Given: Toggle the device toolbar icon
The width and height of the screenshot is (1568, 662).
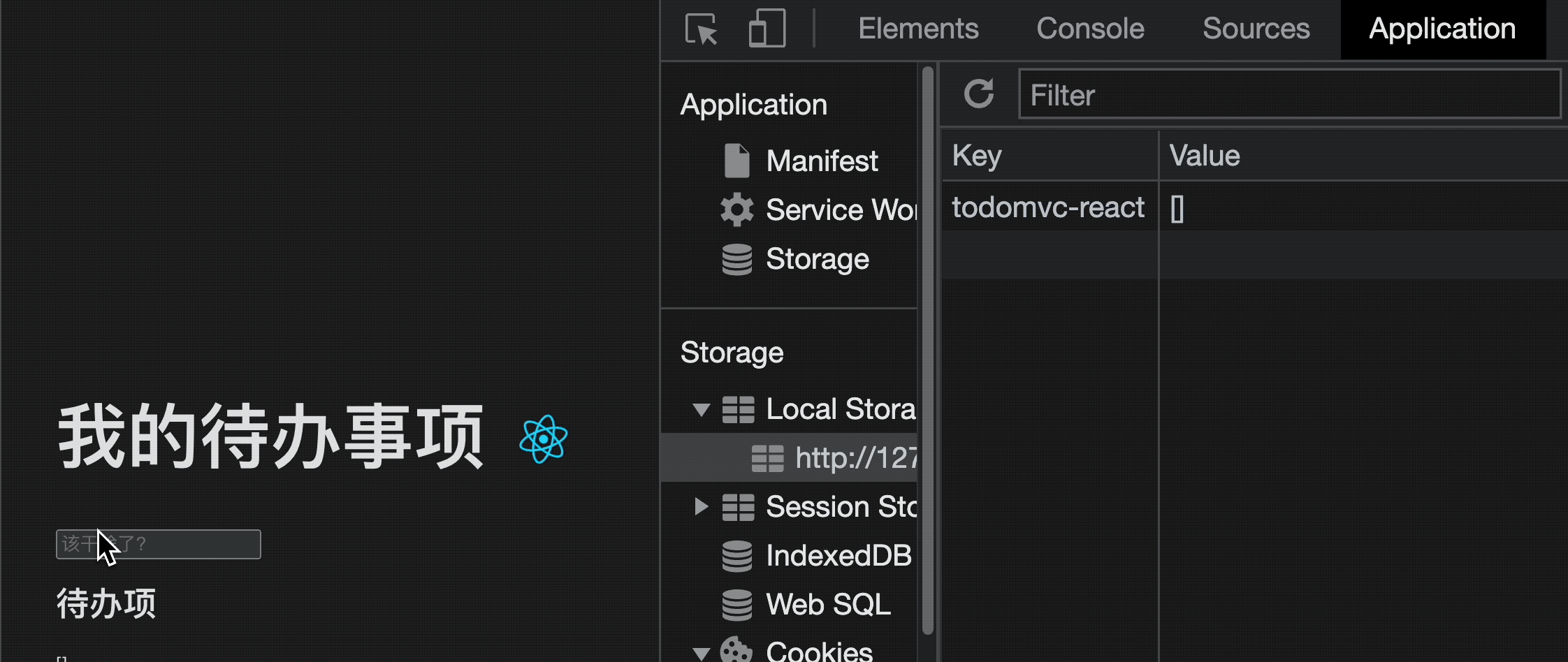Looking at the screenshot, I should pyautogui.click(x=767, y=29).
